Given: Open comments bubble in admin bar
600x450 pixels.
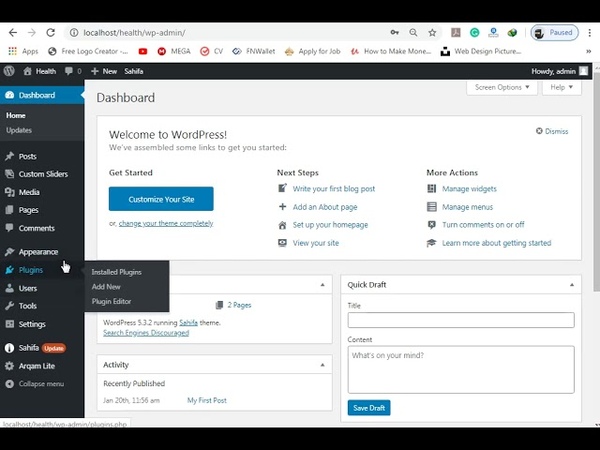Looking at the screenshot, I should click(69, 71).
